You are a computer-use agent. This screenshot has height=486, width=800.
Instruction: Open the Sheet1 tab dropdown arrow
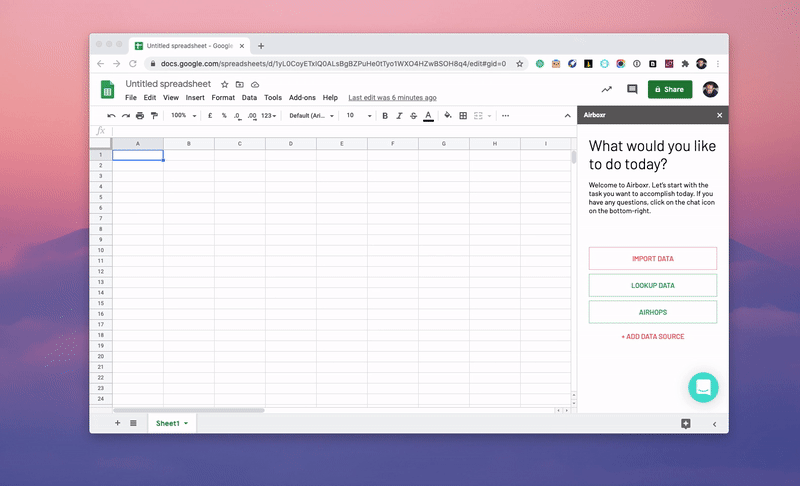(186, 423)
